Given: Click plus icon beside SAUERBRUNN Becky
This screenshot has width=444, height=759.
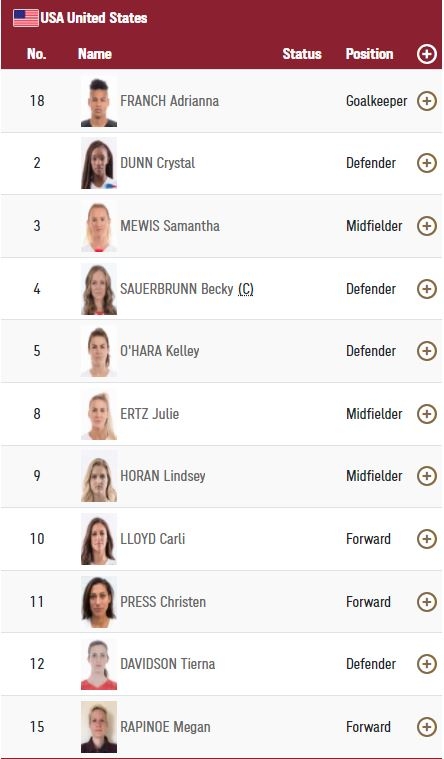Looking at the screenshot, I should coord(427,289).
